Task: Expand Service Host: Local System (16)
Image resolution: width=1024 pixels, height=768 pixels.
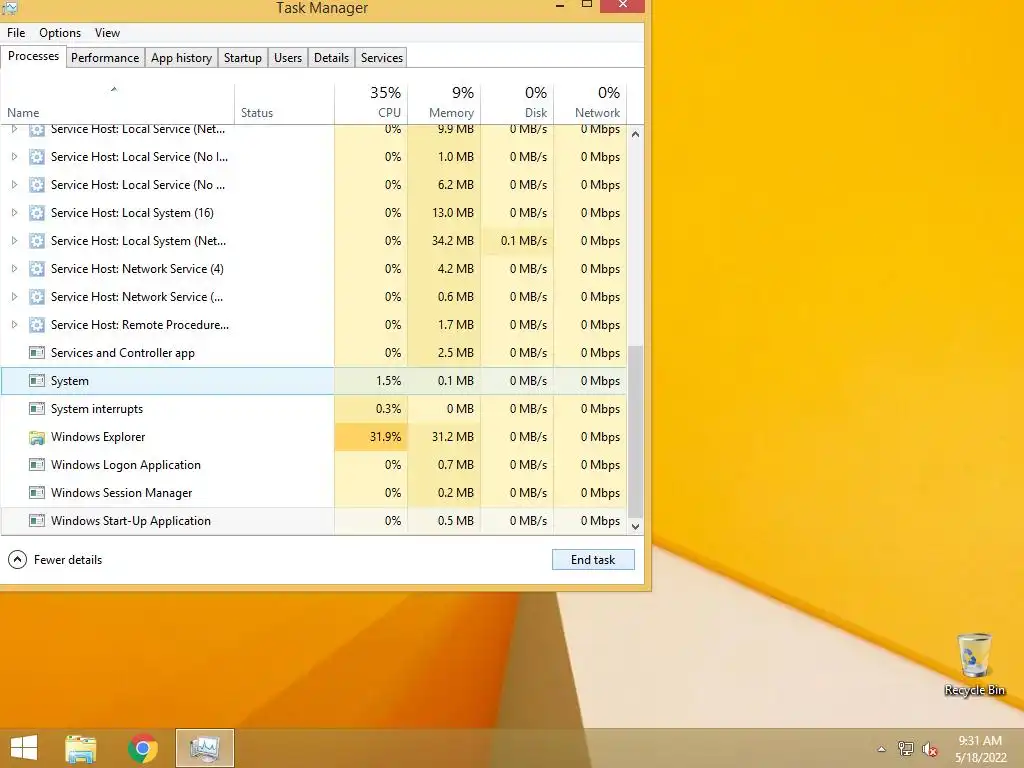Action: point(14,213)
